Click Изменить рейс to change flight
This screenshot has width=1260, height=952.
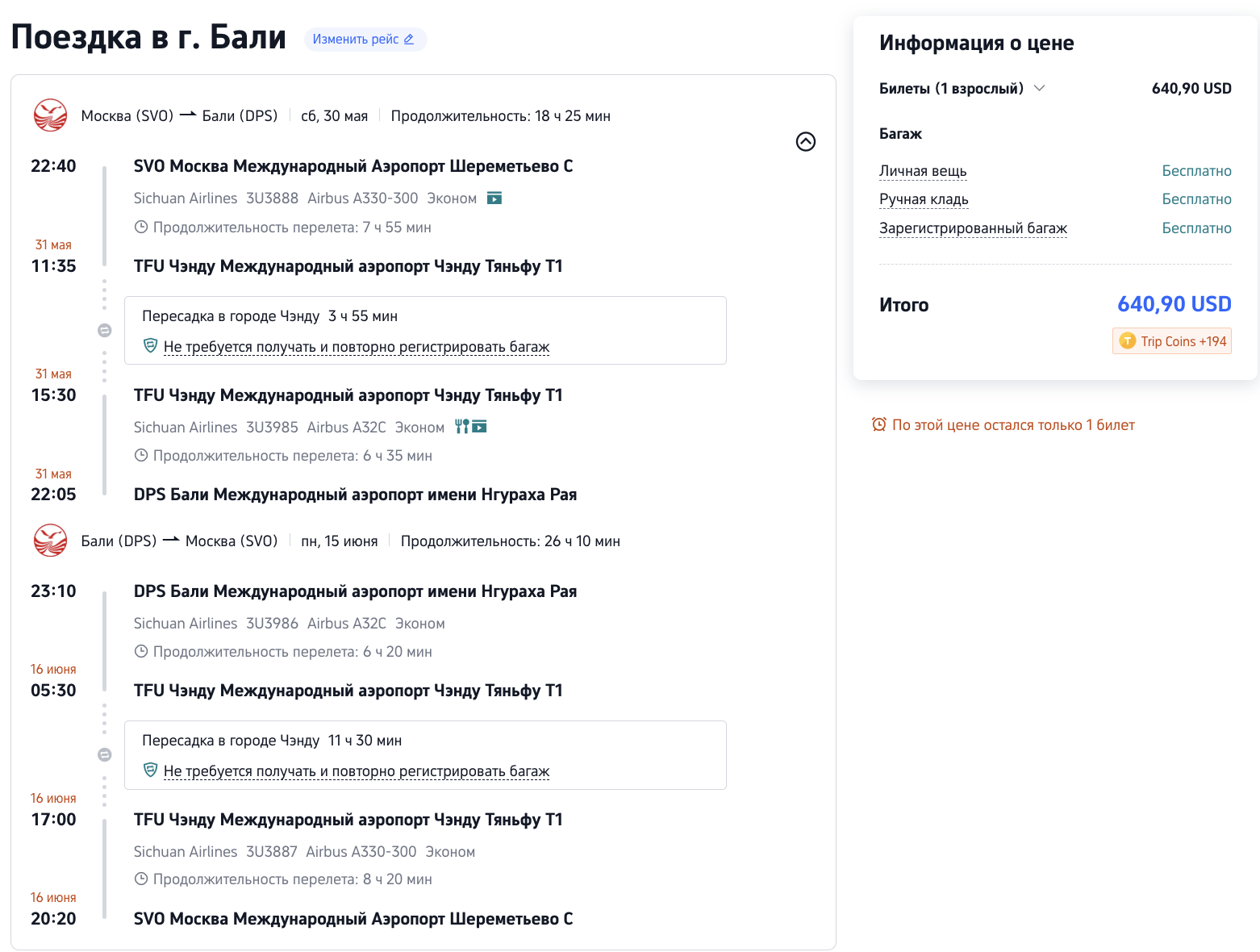click(364, 39)
